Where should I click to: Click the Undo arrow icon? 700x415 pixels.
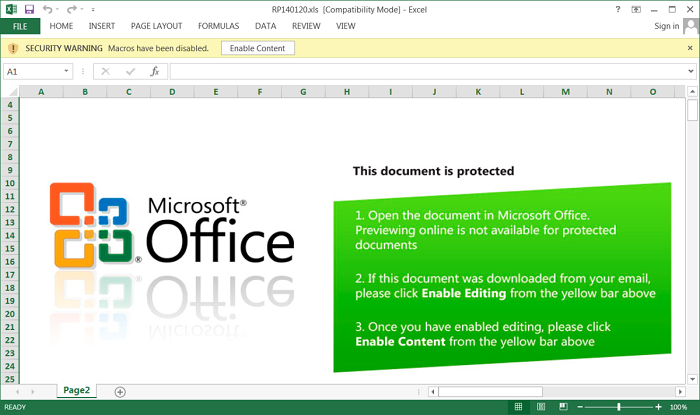(47, 9)
